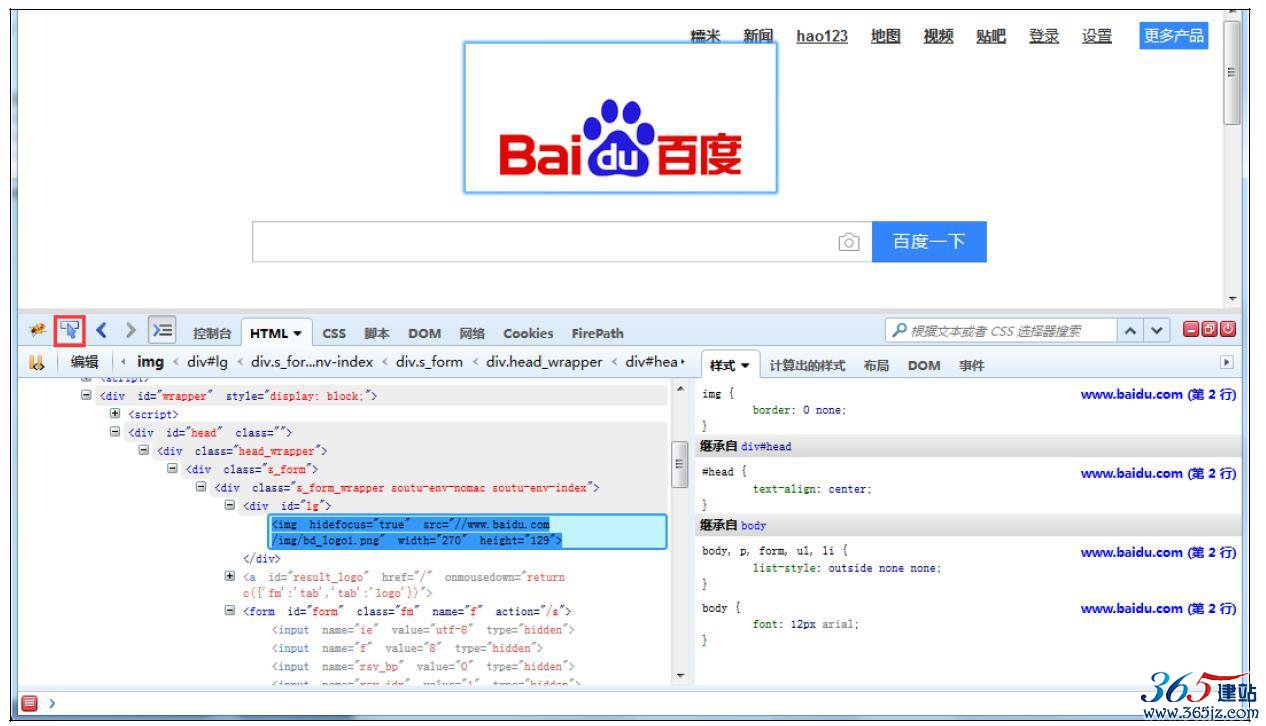Viewport: 1266px width, 726px height.
Task: Deactivate Firebug with the red power icon
Action: 1226,330
